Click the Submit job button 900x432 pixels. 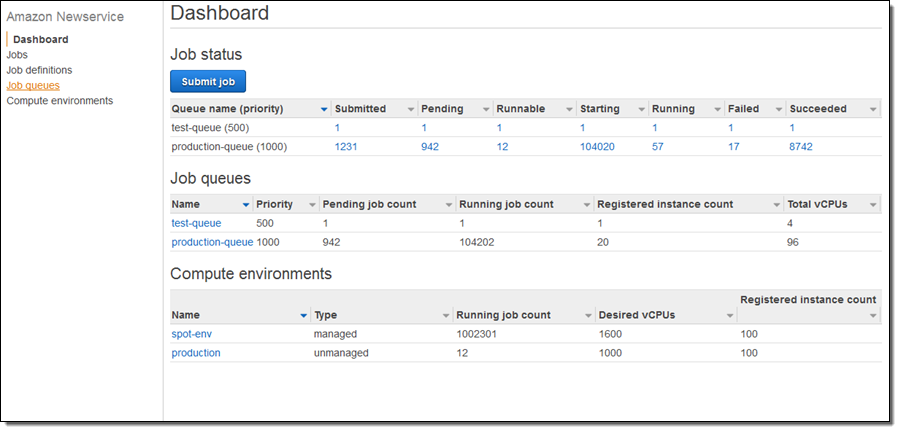pyautogui.click(x=208, y=81)
